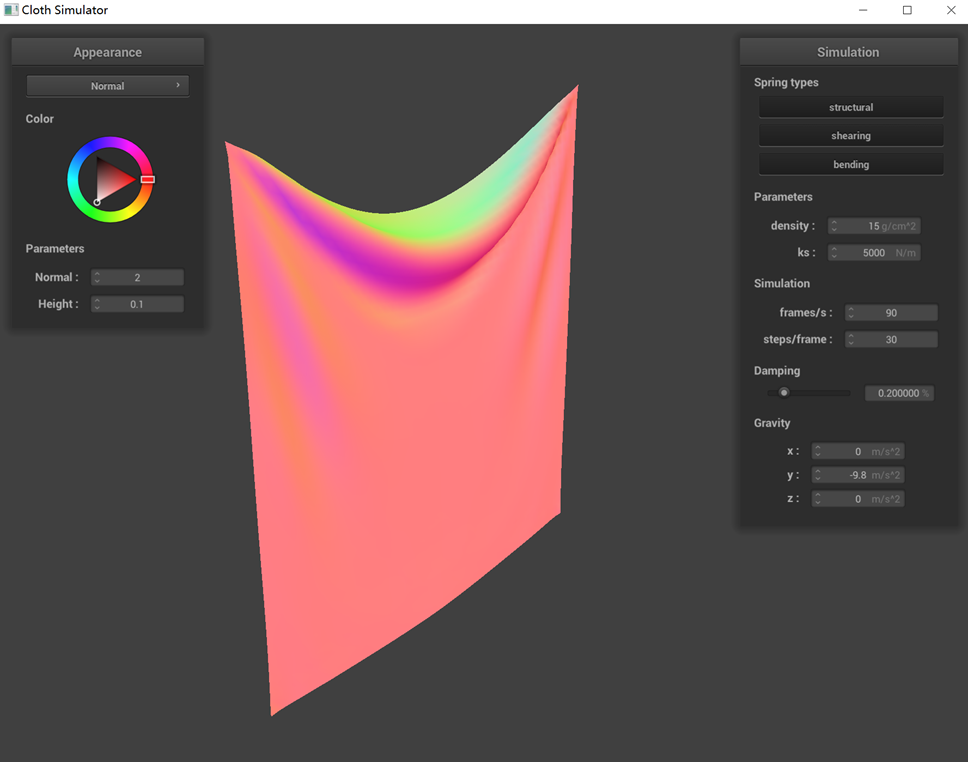Click the steps/frame stepper arrows
This screenshot has width=968, height=762.
coord(851,340)
